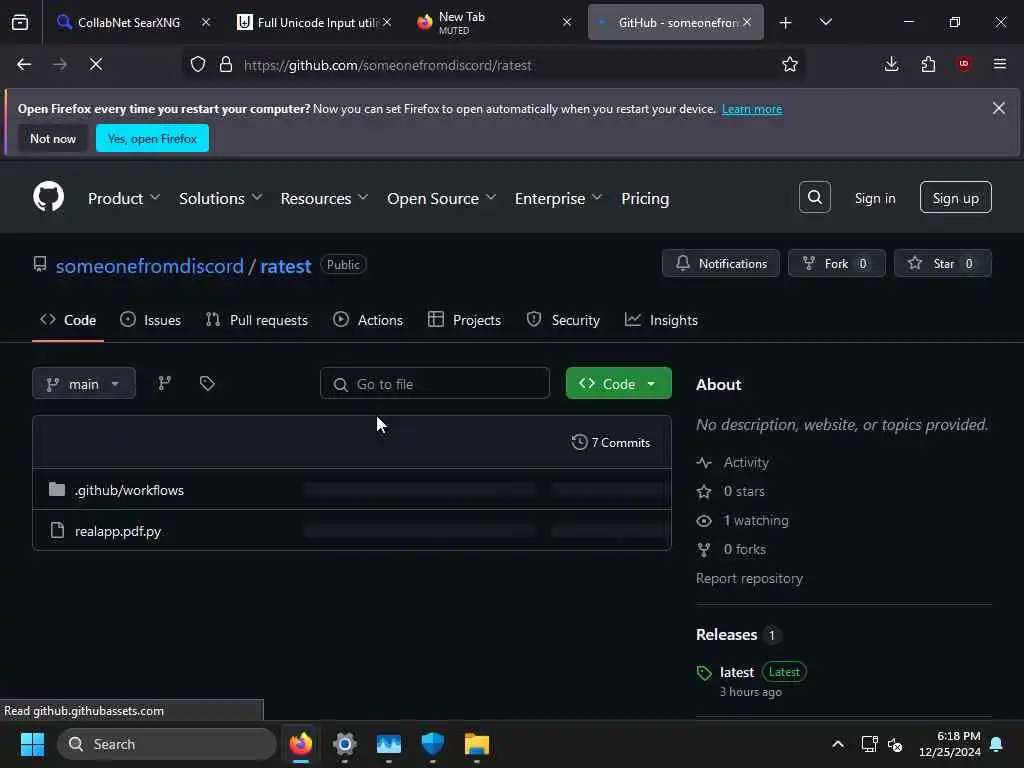Open the Pull requests tab
Image resolution: width=1024 pixels, height=768 pixels.
click(x=257, y=320)
